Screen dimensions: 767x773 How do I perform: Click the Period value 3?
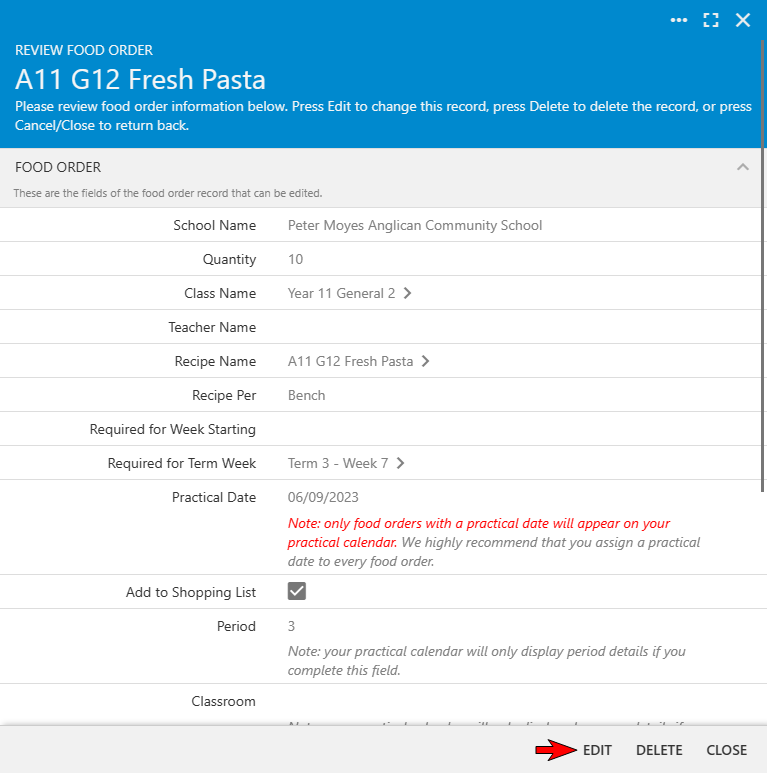292,627
